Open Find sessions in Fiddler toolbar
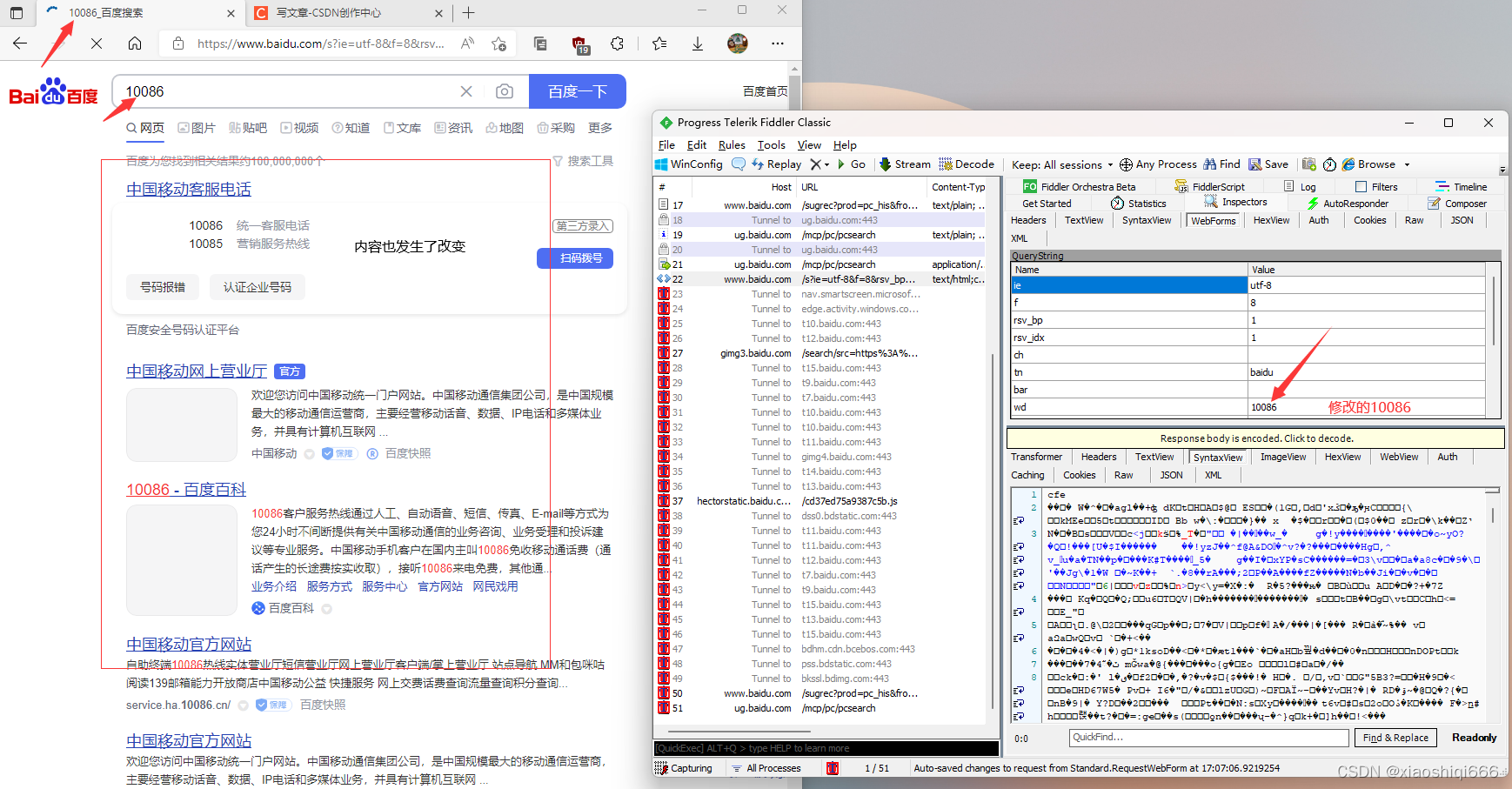This screenshot has width=1512, height=789. click(1221, 164)
